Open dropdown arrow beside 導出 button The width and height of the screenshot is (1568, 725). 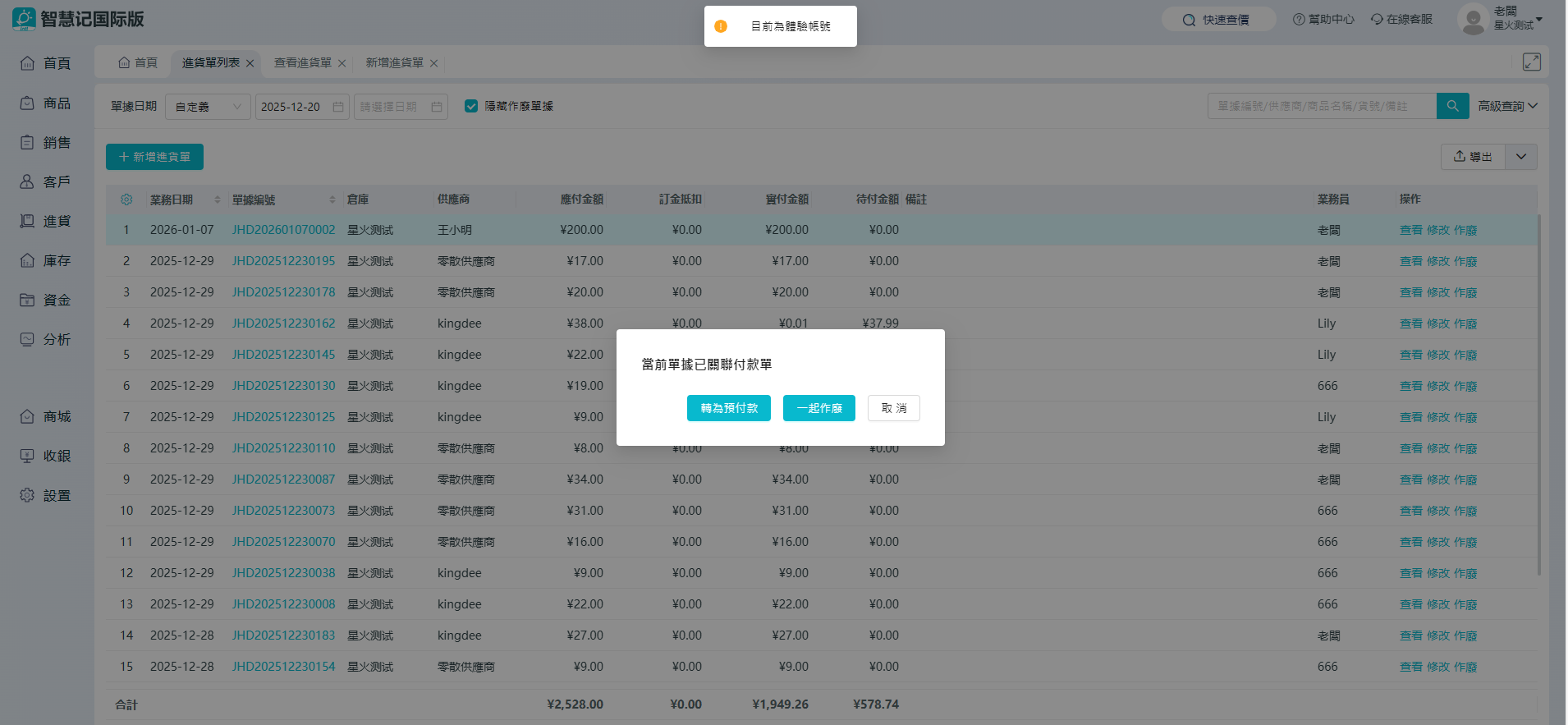click(1520, 157)
